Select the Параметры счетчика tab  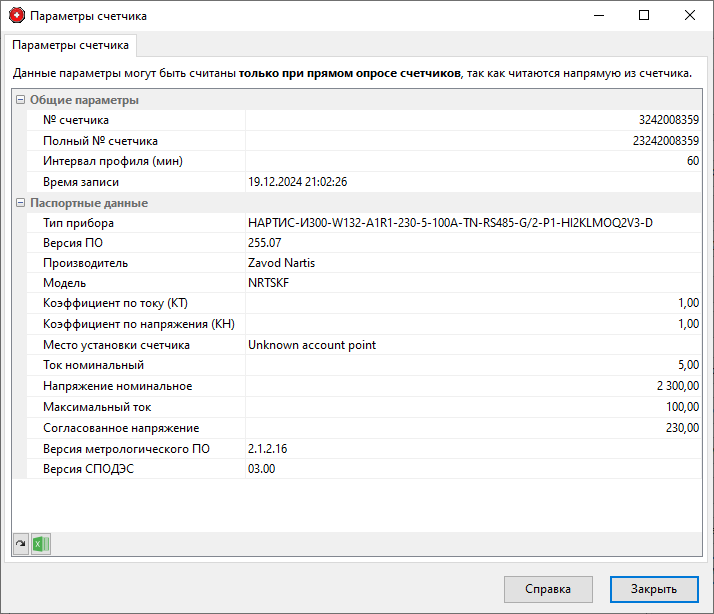pos(71,45)
